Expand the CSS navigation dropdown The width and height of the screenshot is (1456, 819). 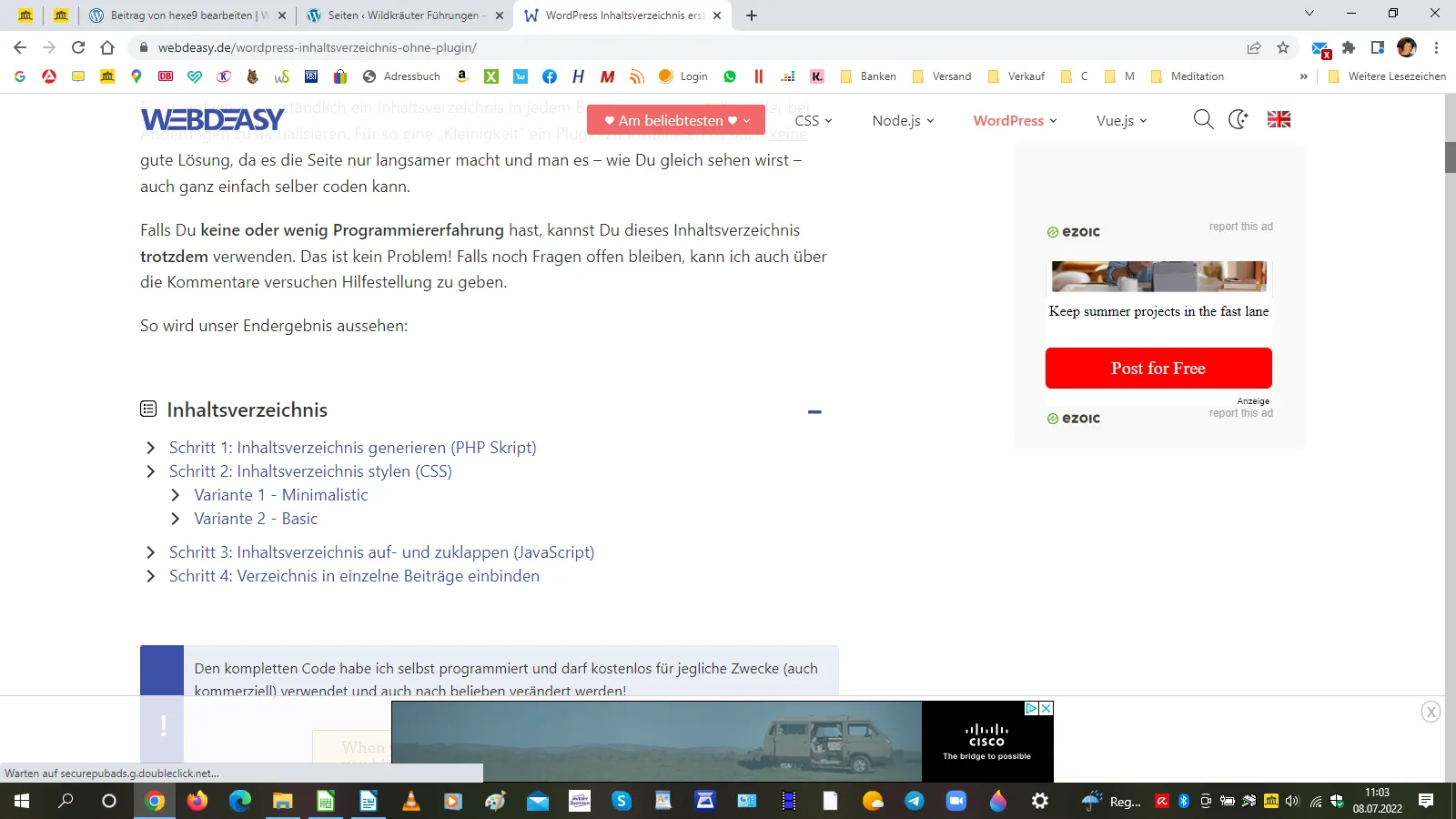(814, 120)
